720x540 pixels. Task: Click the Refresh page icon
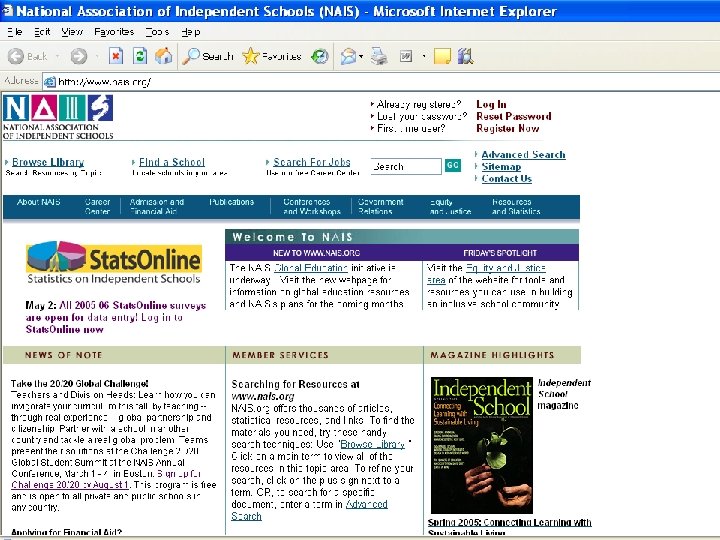click(x=140, y=56)
